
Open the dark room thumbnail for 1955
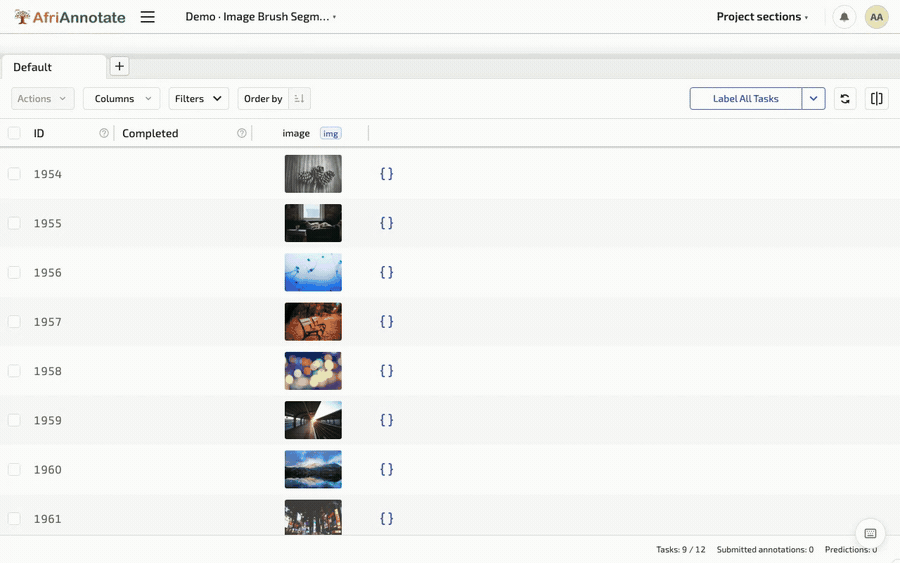tap(313, 223)
